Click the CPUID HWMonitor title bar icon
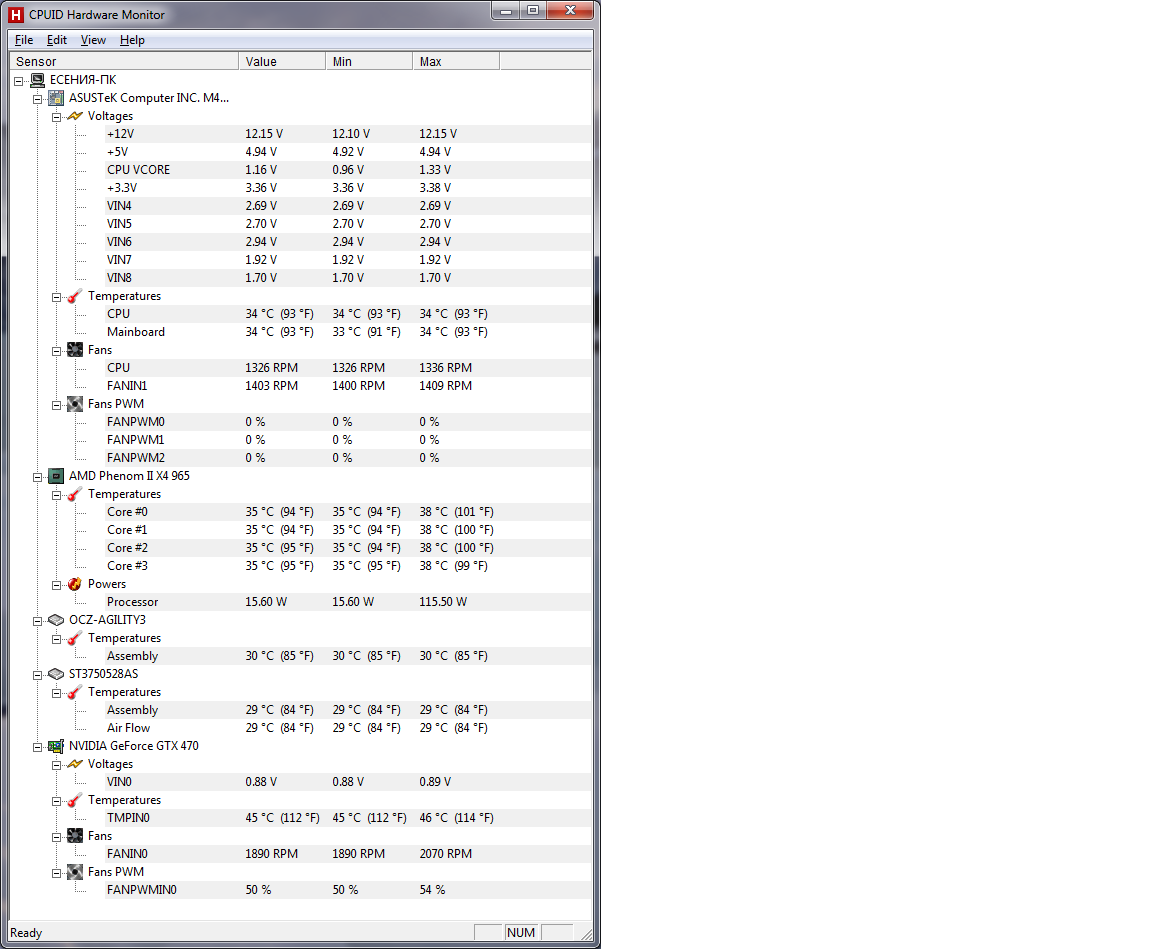This screenshot has height=949, width=1152. 16,15
